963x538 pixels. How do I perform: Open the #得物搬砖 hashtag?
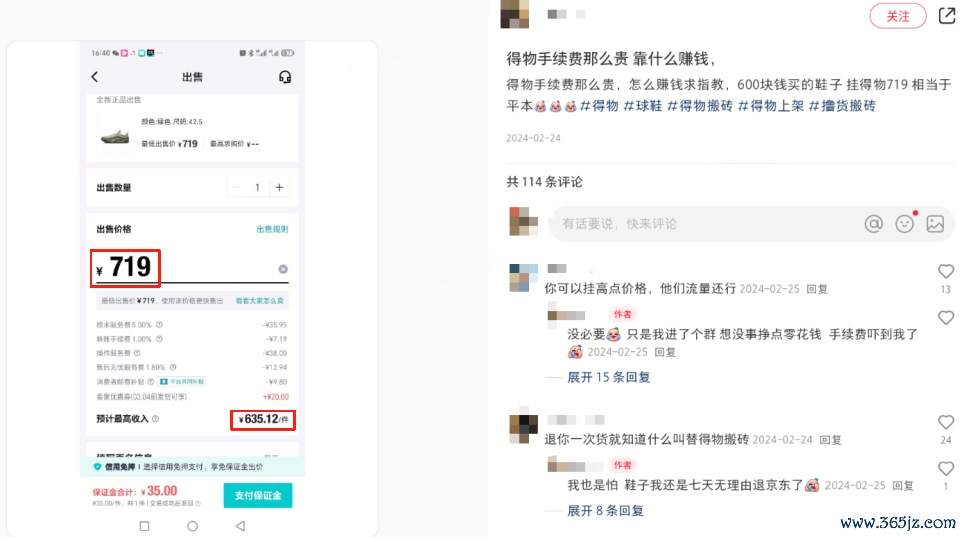[x=700, y=106]
